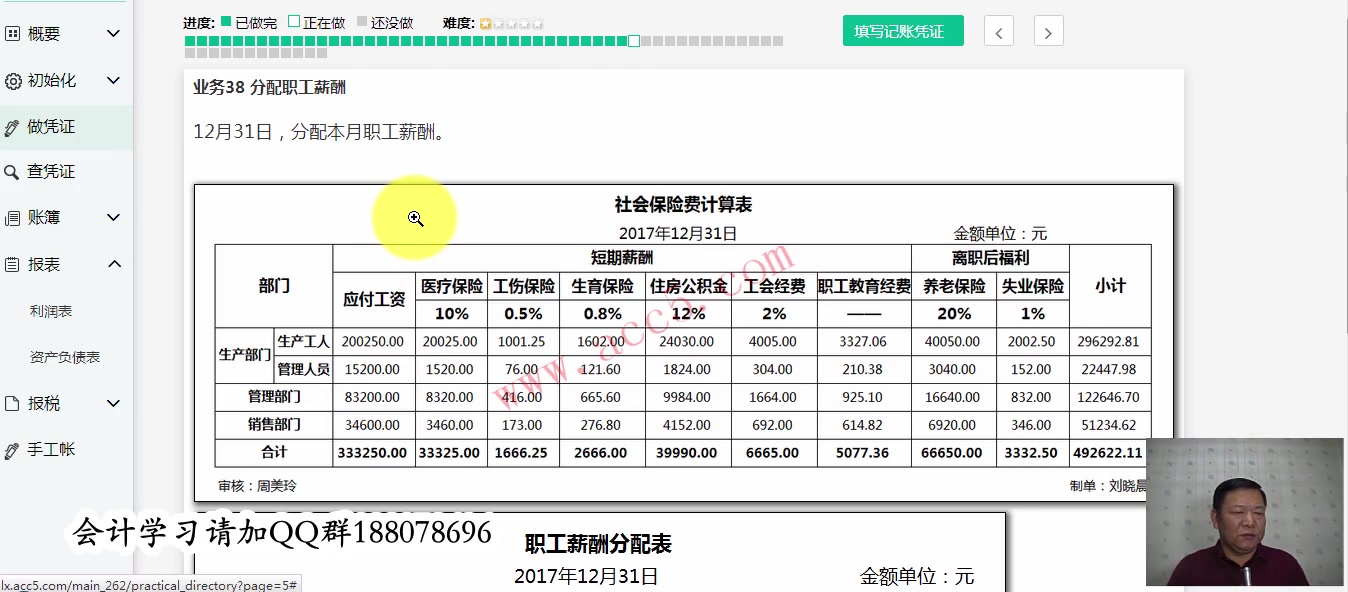Expand the 账簿 sidebar section
Viewport: 1348px width, 592px height.
pyautogui.click(x=113, y=216)
